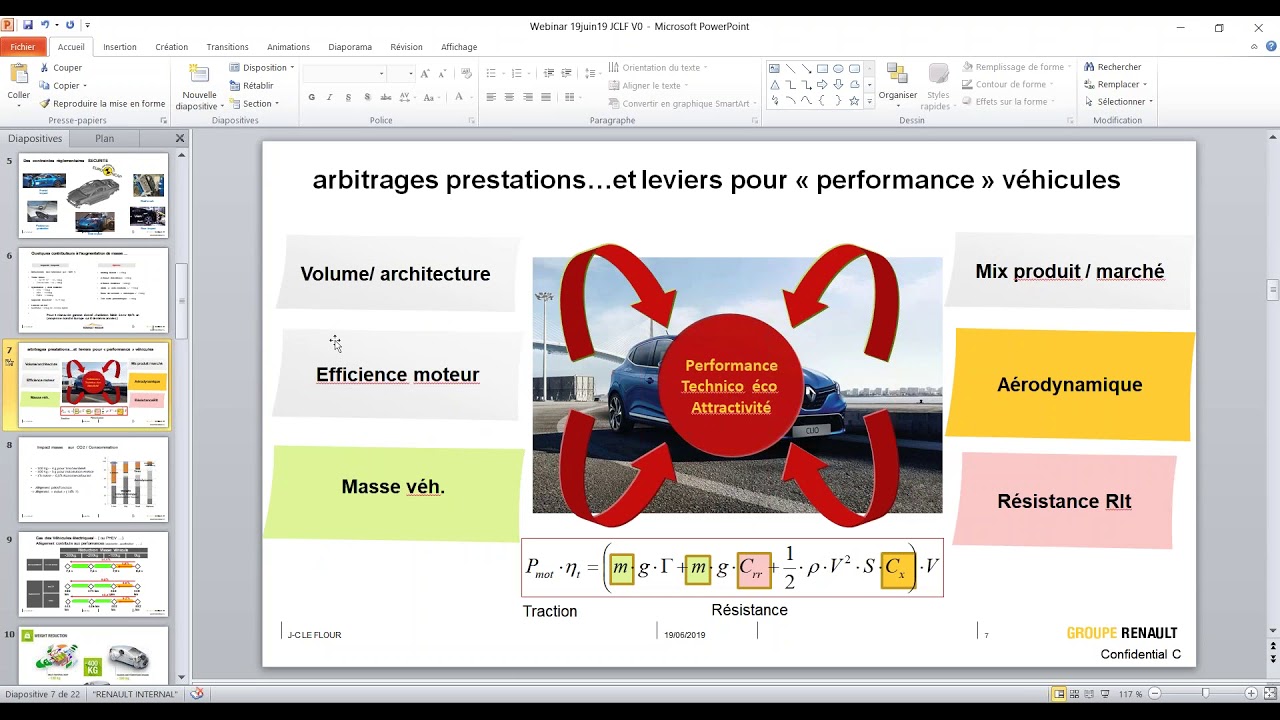The height and width of the screenshot is (720, 1280).
Task: Decrease font size with smaller A
Action: point(441,74)
